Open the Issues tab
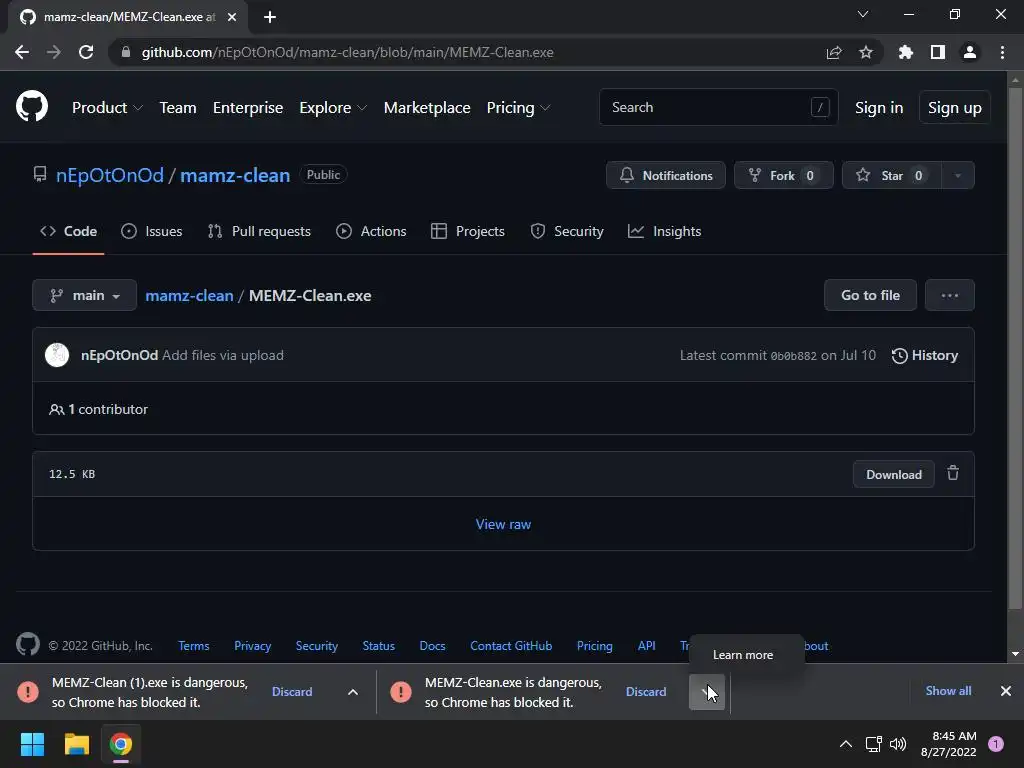The height and width of the screenshot is (768, 1024). pos(152,231)
